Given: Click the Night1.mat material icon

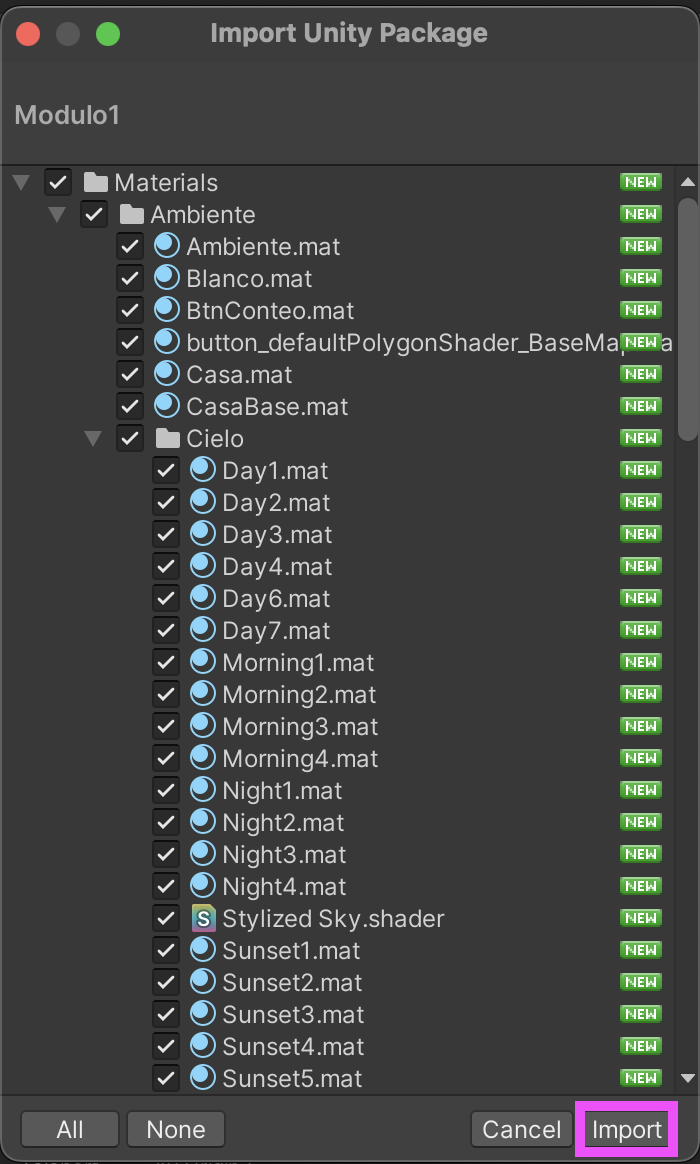Looking at the screenshot, I should [203, 789].
